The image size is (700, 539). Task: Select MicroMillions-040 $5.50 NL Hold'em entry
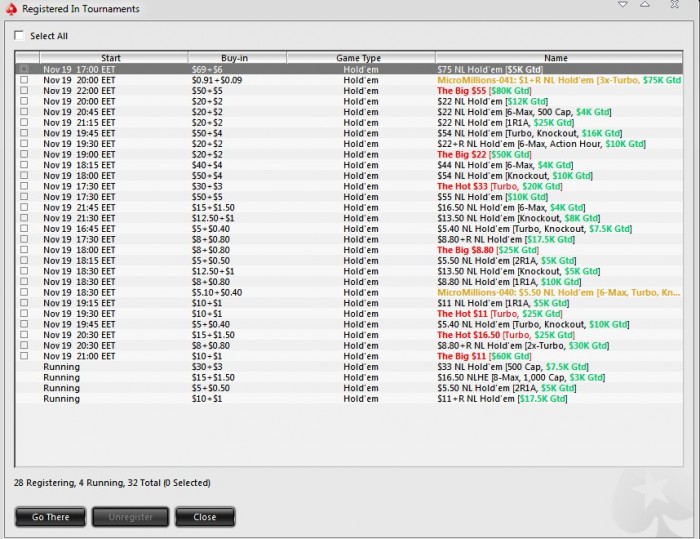coord(559,292)
